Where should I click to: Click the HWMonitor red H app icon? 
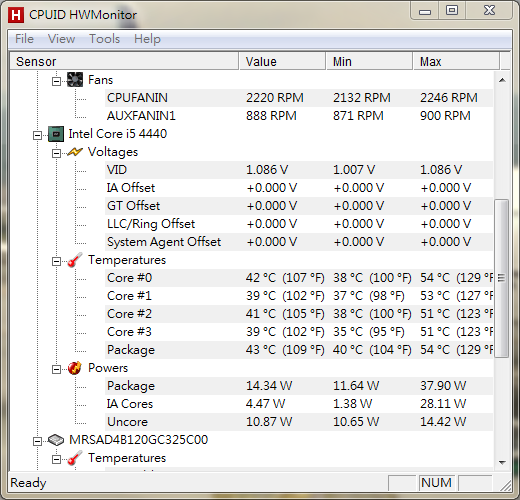click(16, 15)
